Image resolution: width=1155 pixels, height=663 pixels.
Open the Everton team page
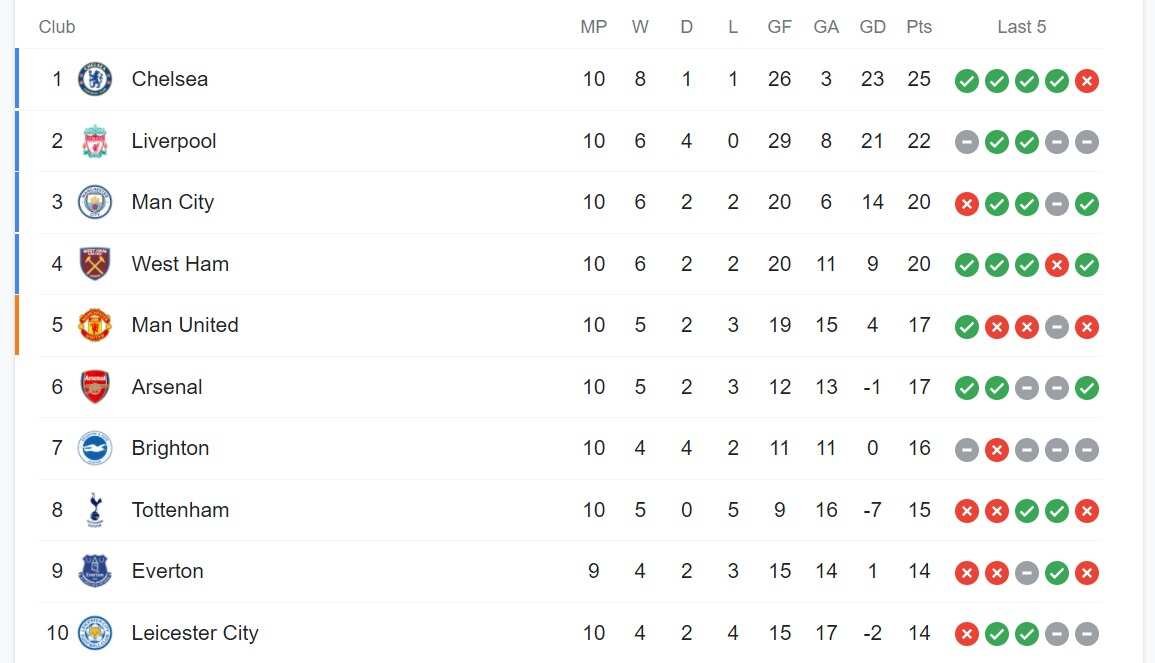tap(167, 571)
